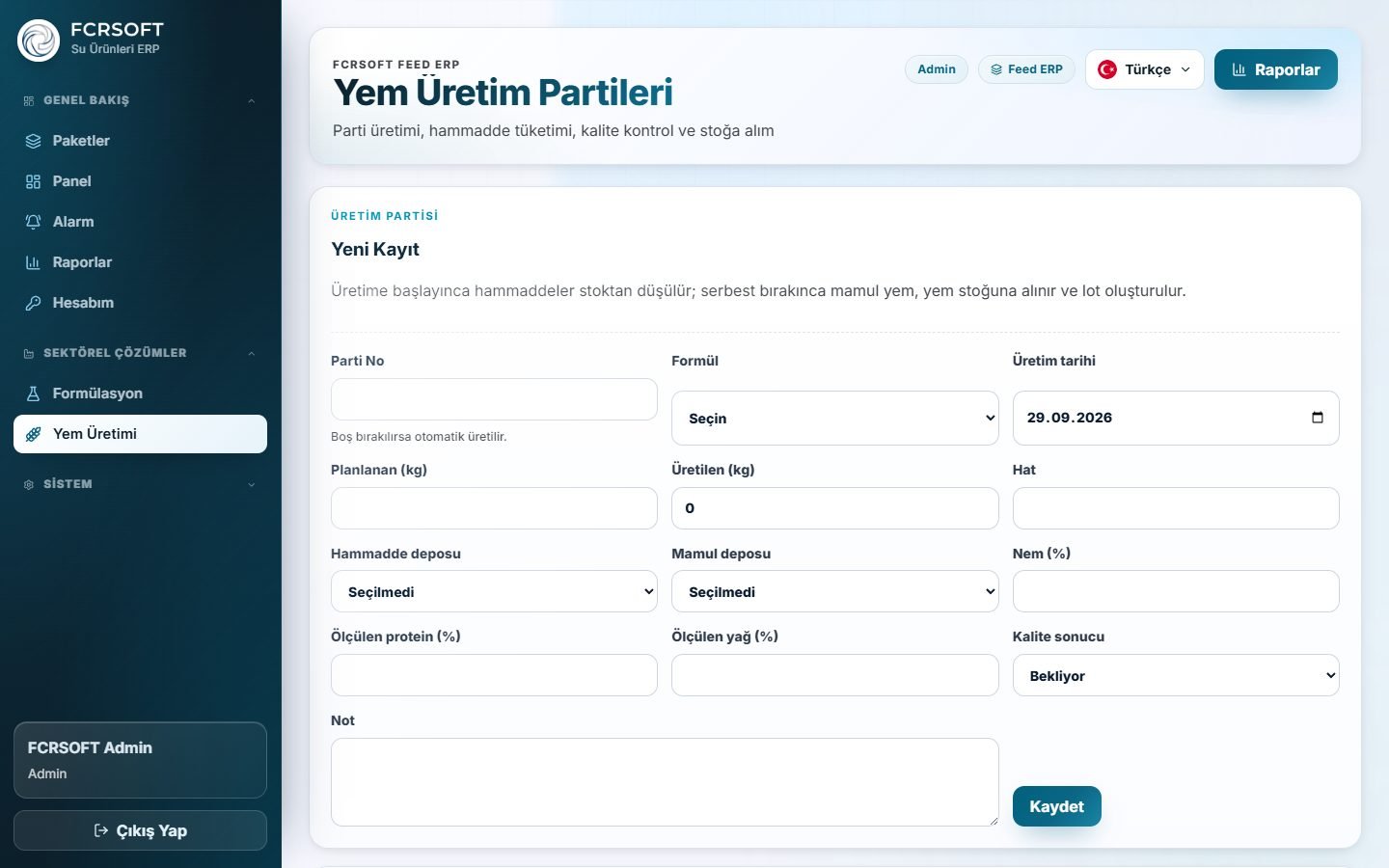
Task: Open the Kalite sonucu dropdown
Action: [1176, 675]
